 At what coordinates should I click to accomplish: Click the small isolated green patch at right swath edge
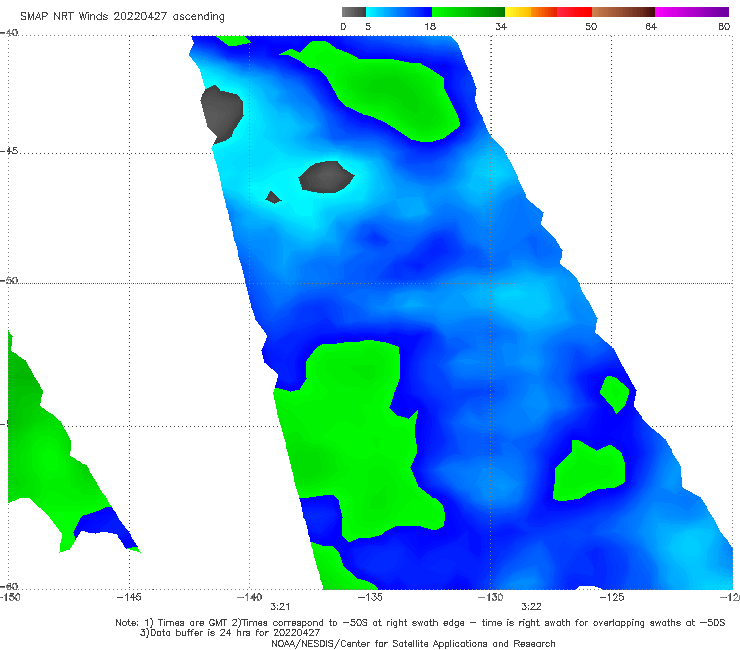pos(614,394)
